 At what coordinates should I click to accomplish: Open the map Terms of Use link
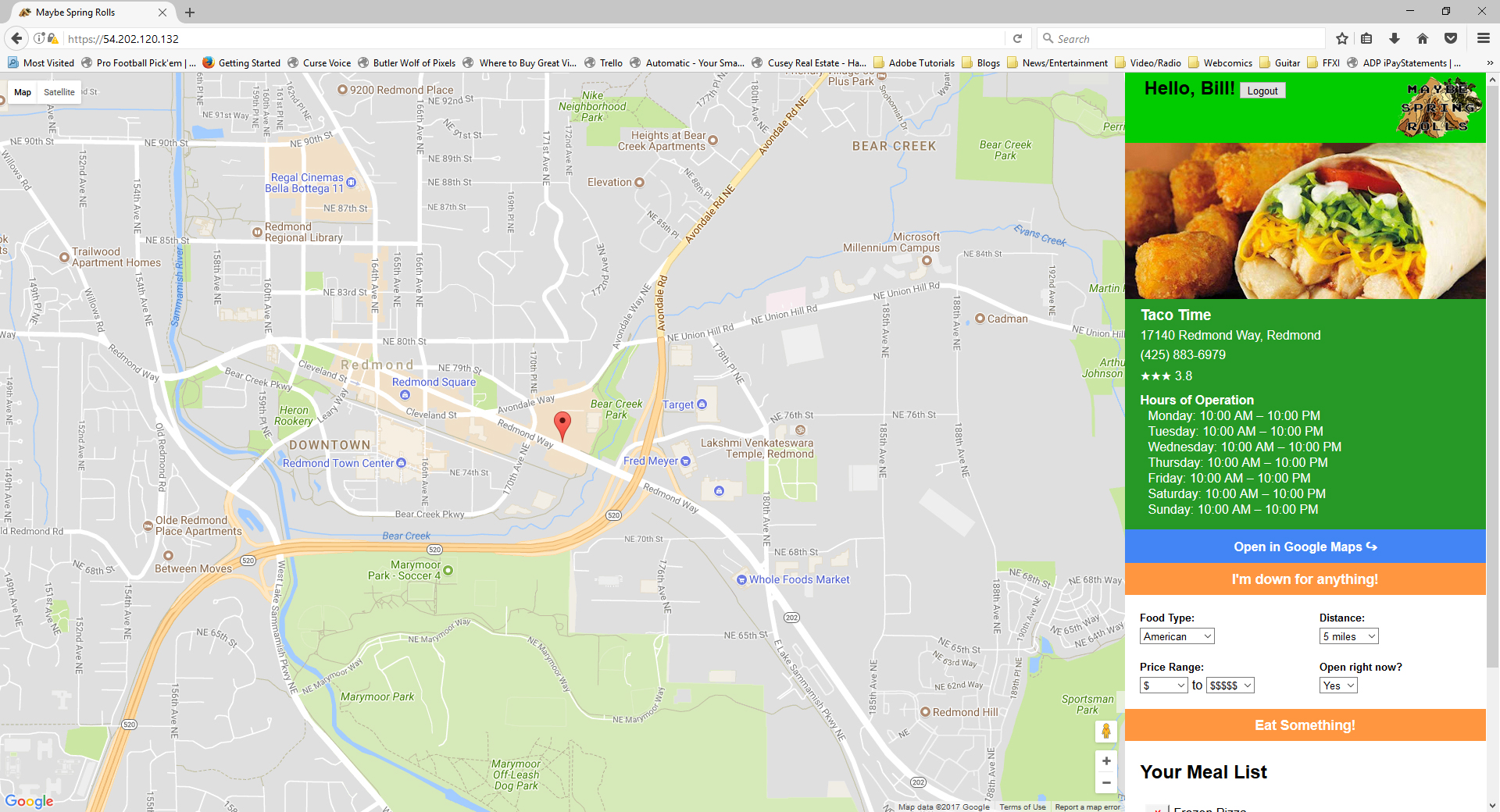pyautogui.click(x=1022, y=807)
